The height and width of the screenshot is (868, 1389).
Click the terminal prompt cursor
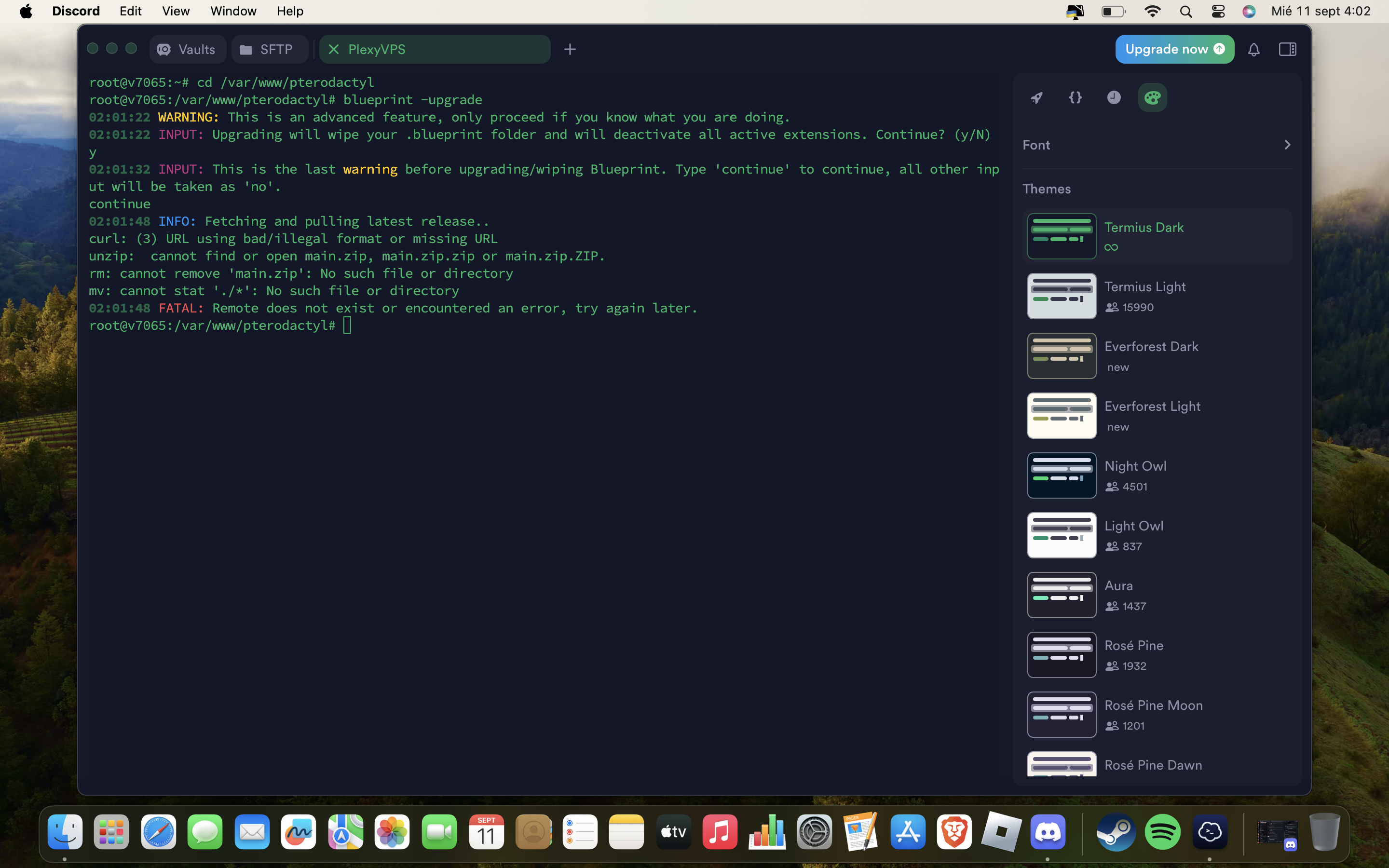(347, 325)
